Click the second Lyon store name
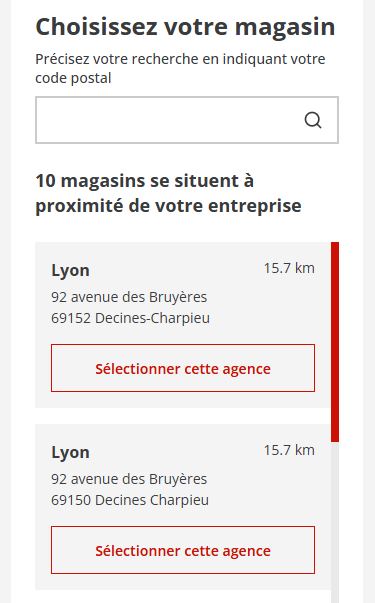The image size is (375, 603). tap(70, 452)
